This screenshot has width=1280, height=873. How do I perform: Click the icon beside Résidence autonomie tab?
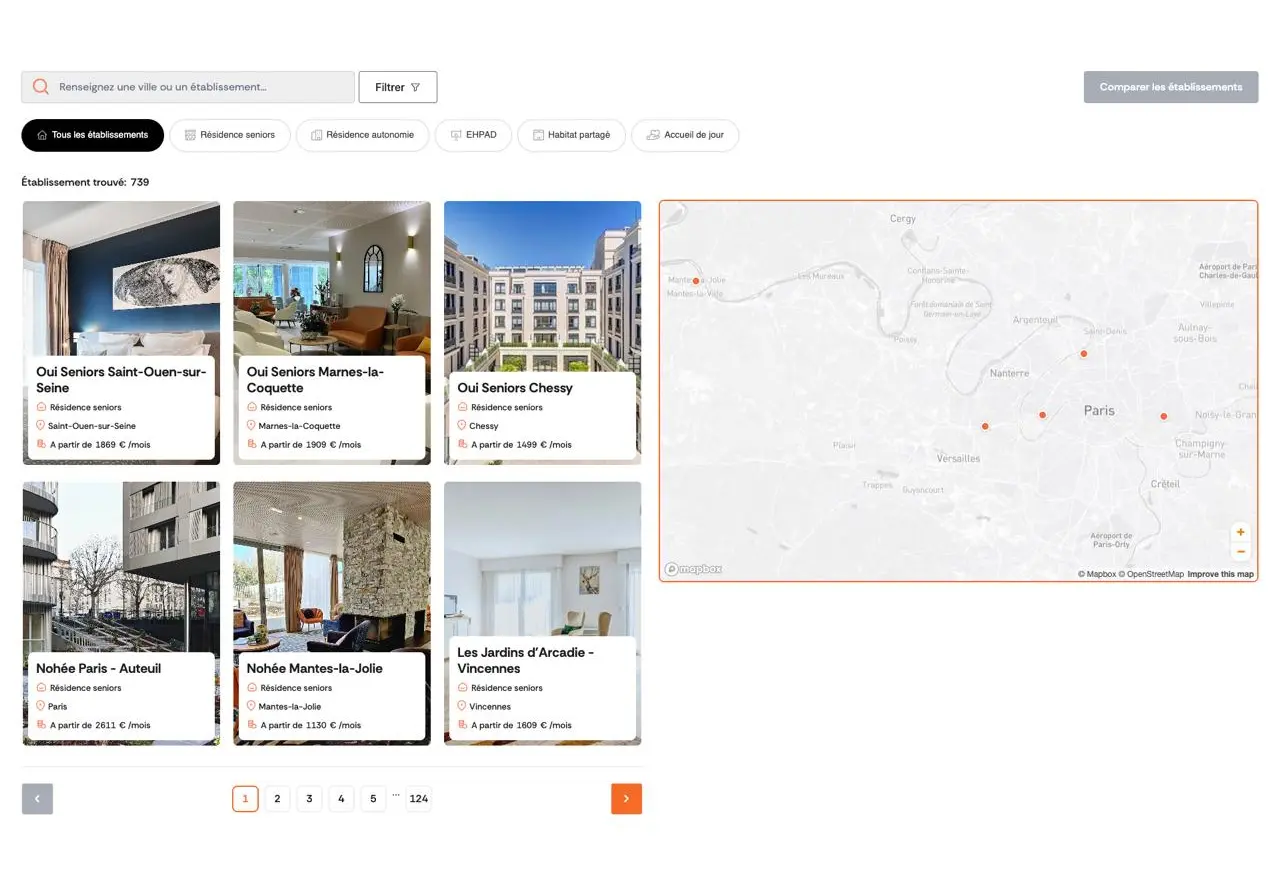316,135
